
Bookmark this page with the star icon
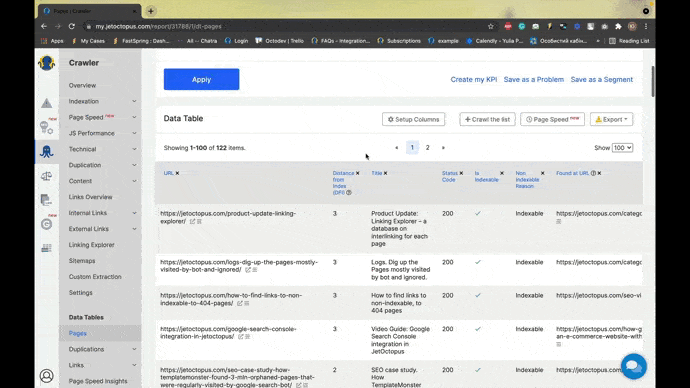click(x=491, y=26)
